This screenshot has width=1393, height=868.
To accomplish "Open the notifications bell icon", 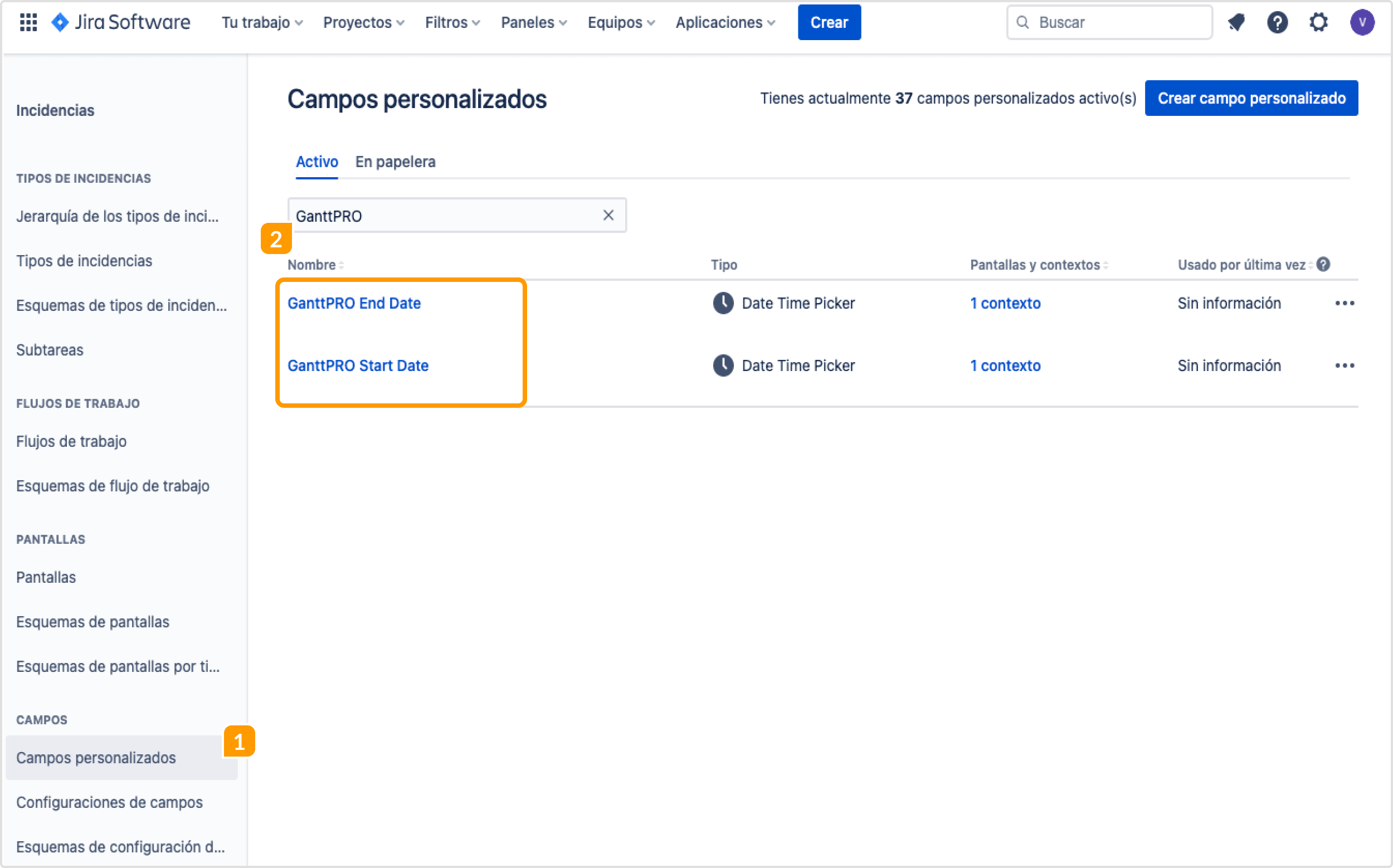I will (x=1236, y=22).
